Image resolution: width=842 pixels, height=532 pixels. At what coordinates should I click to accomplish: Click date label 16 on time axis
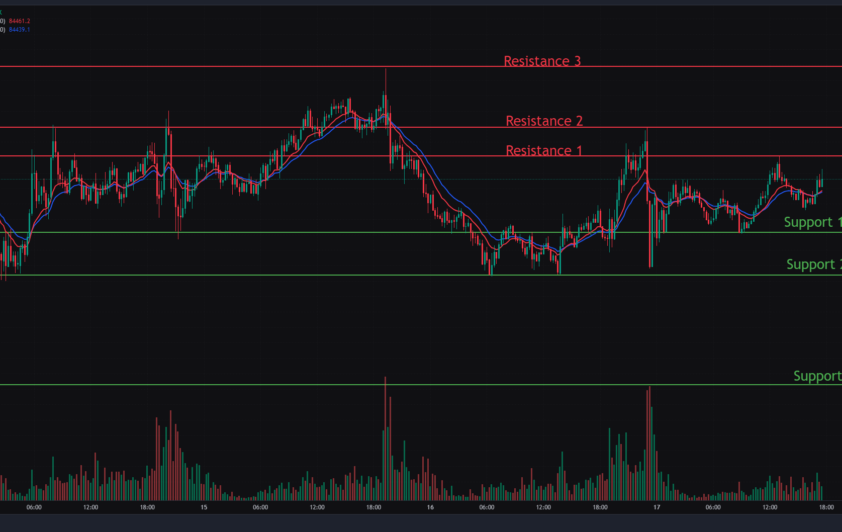(430, 508)
